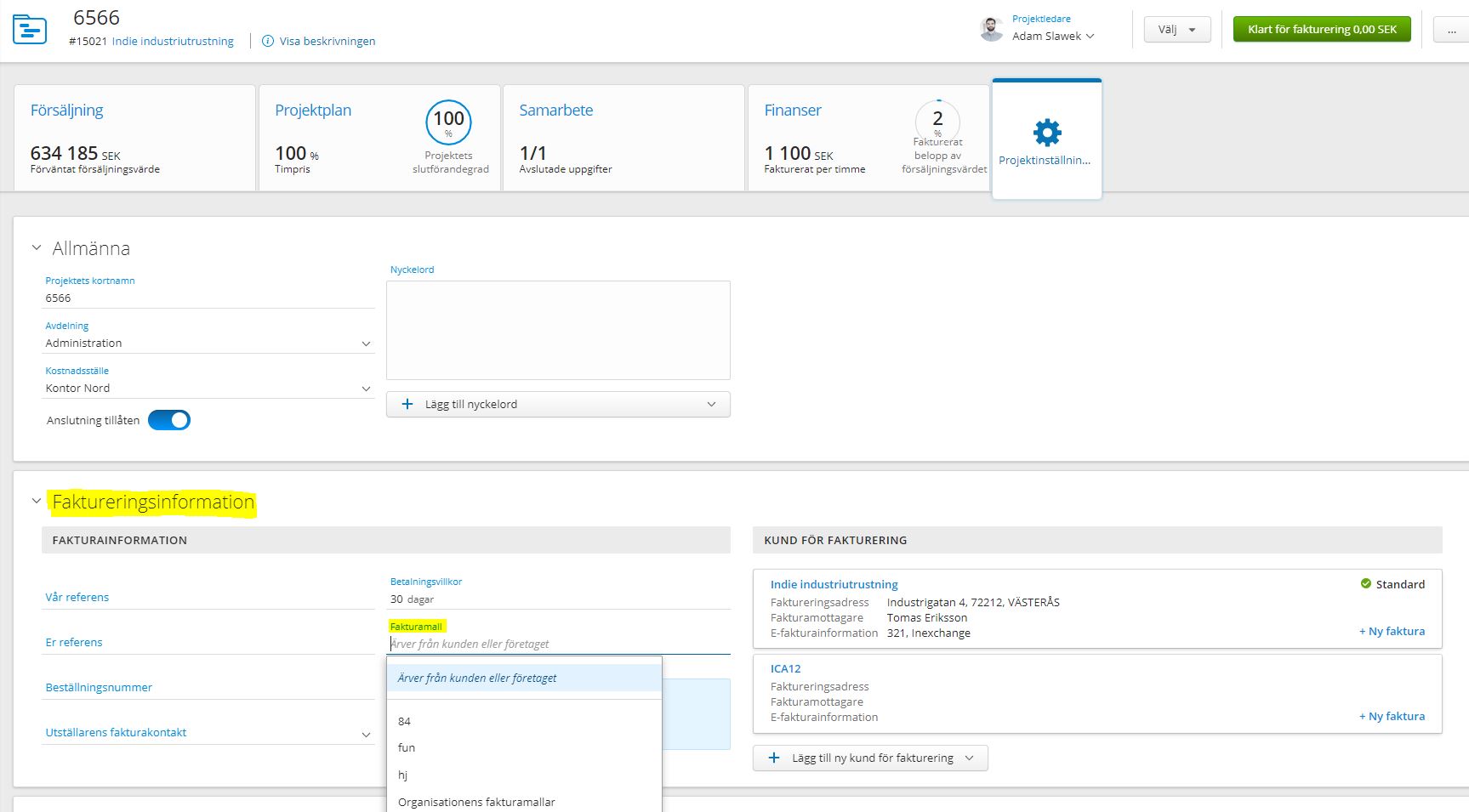1469x812 pixels.
Task: Click Klart för fakturering button
Action: (x=1322, y=30)
